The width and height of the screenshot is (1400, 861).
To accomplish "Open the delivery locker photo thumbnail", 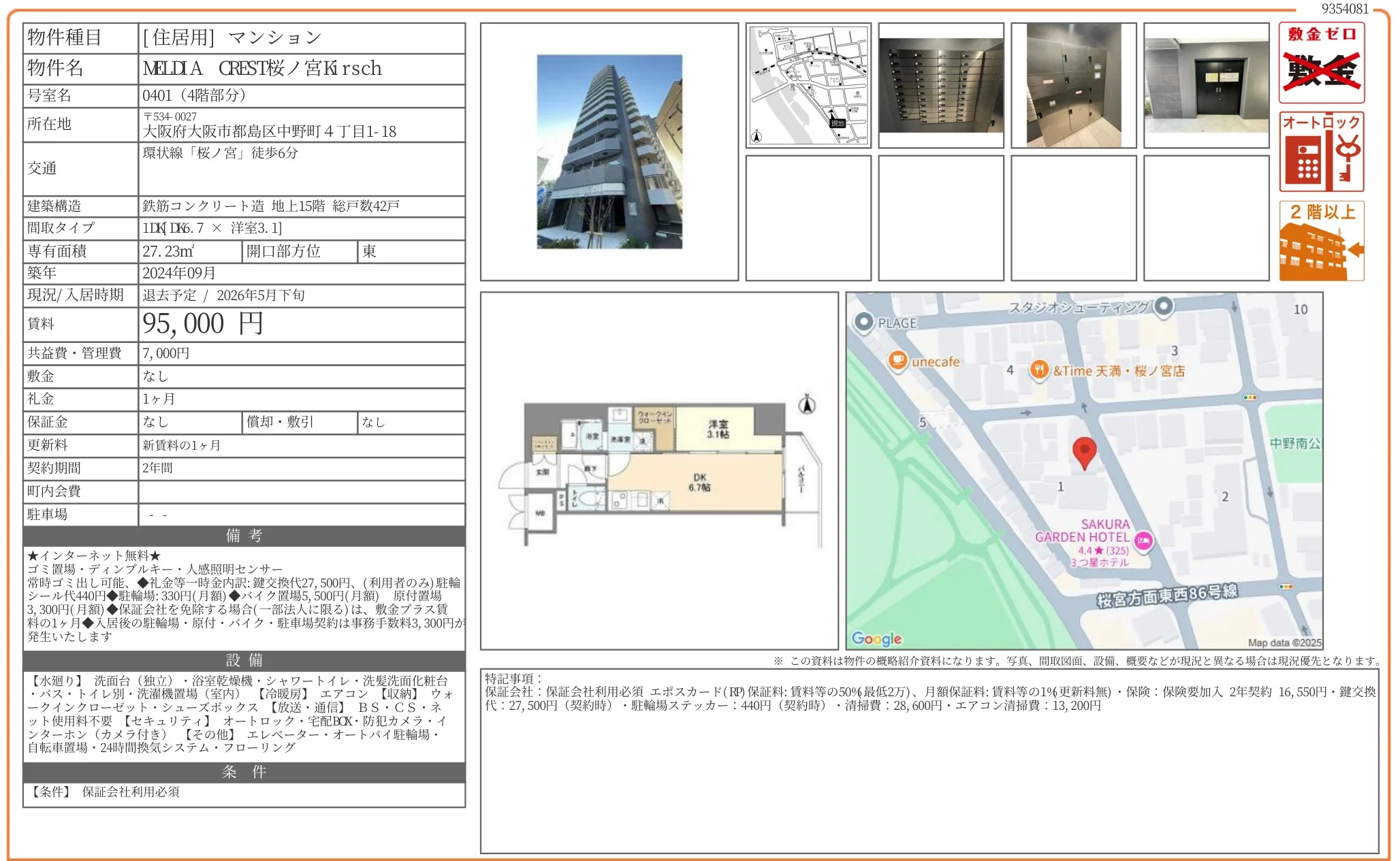I will [x=1073, y=85].
